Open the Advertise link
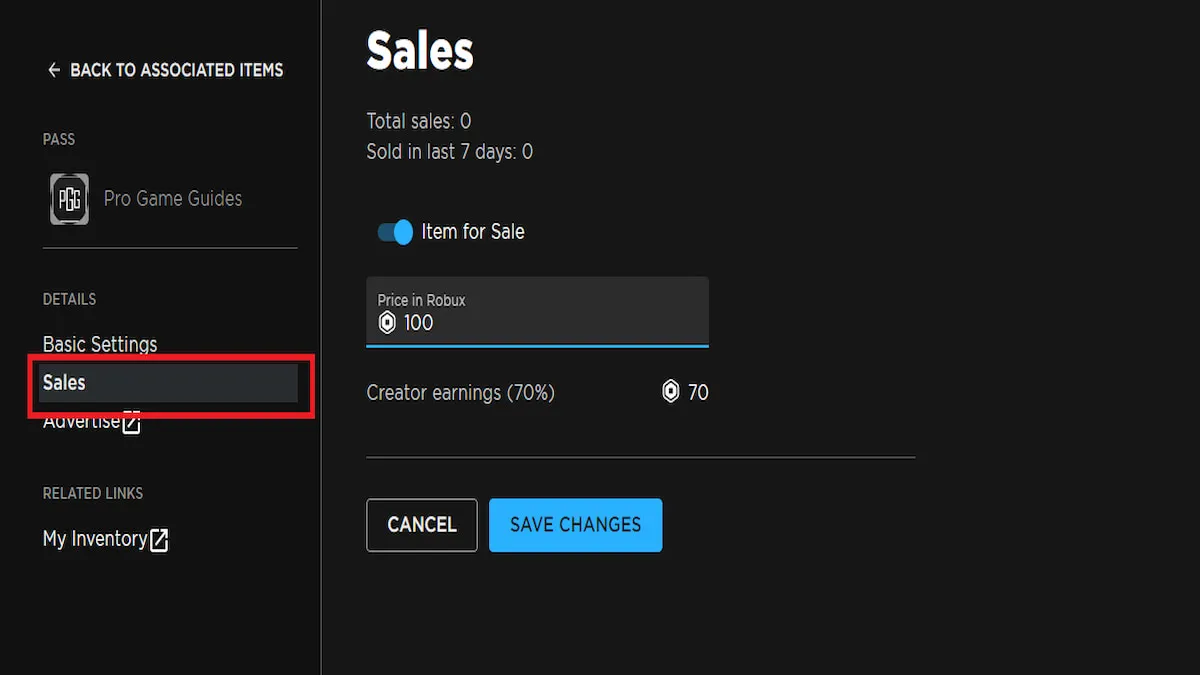 (82, 423)
